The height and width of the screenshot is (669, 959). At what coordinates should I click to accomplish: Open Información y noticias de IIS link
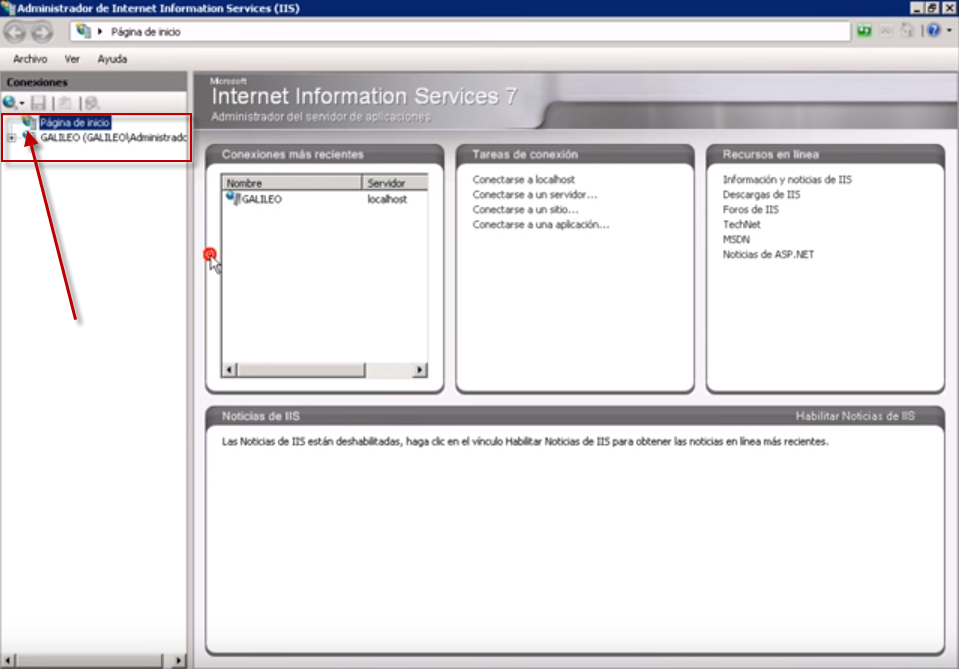[x=787, y=180]
